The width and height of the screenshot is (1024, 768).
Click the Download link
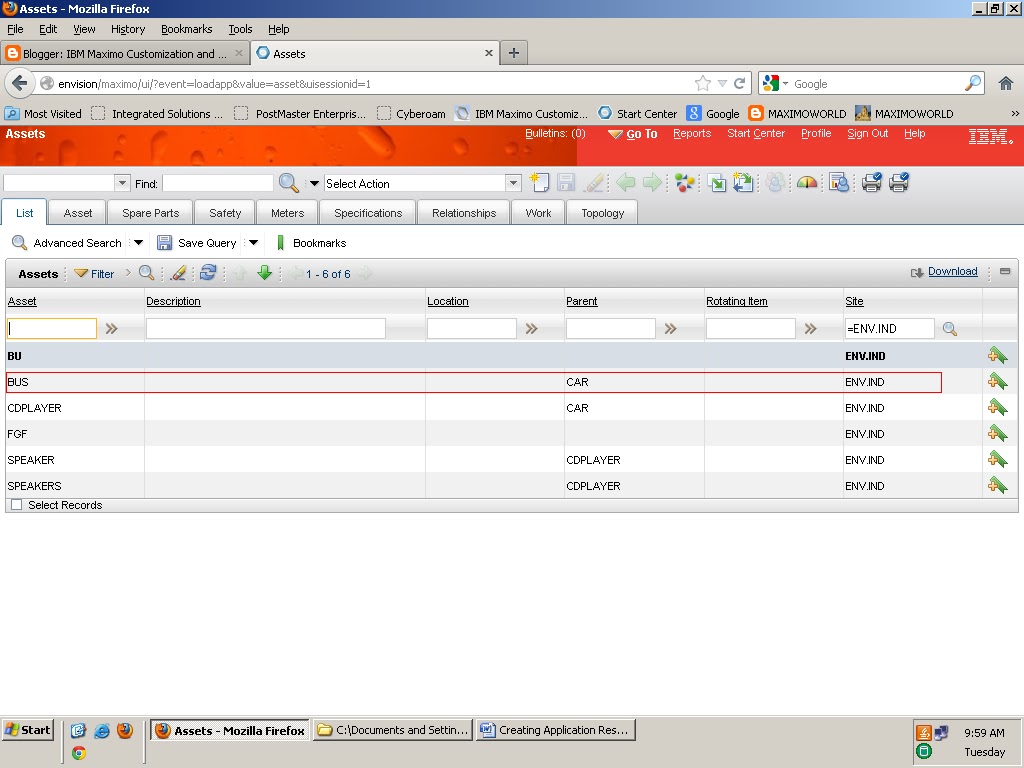coord(952,271)
